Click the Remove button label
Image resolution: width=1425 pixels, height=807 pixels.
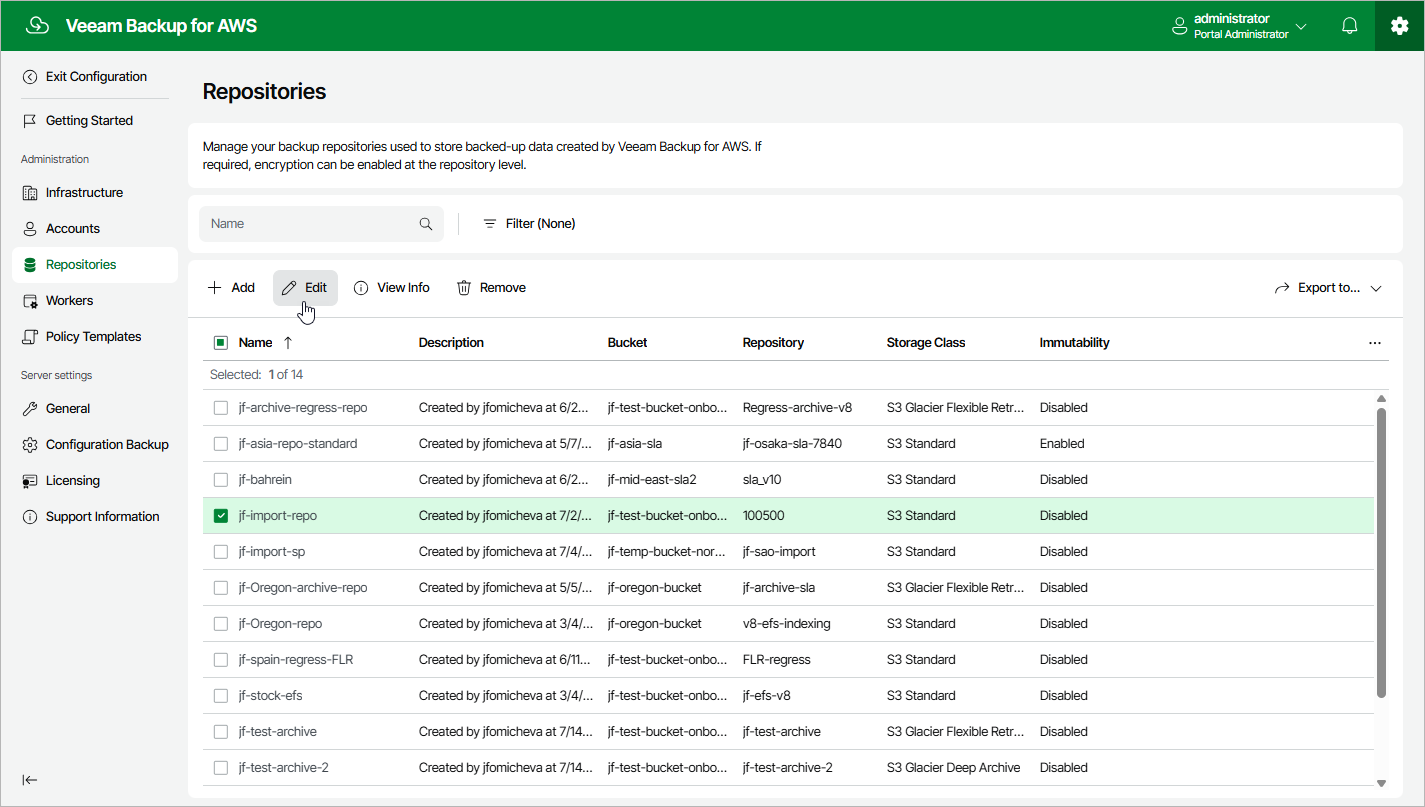[x=503, y=288]
